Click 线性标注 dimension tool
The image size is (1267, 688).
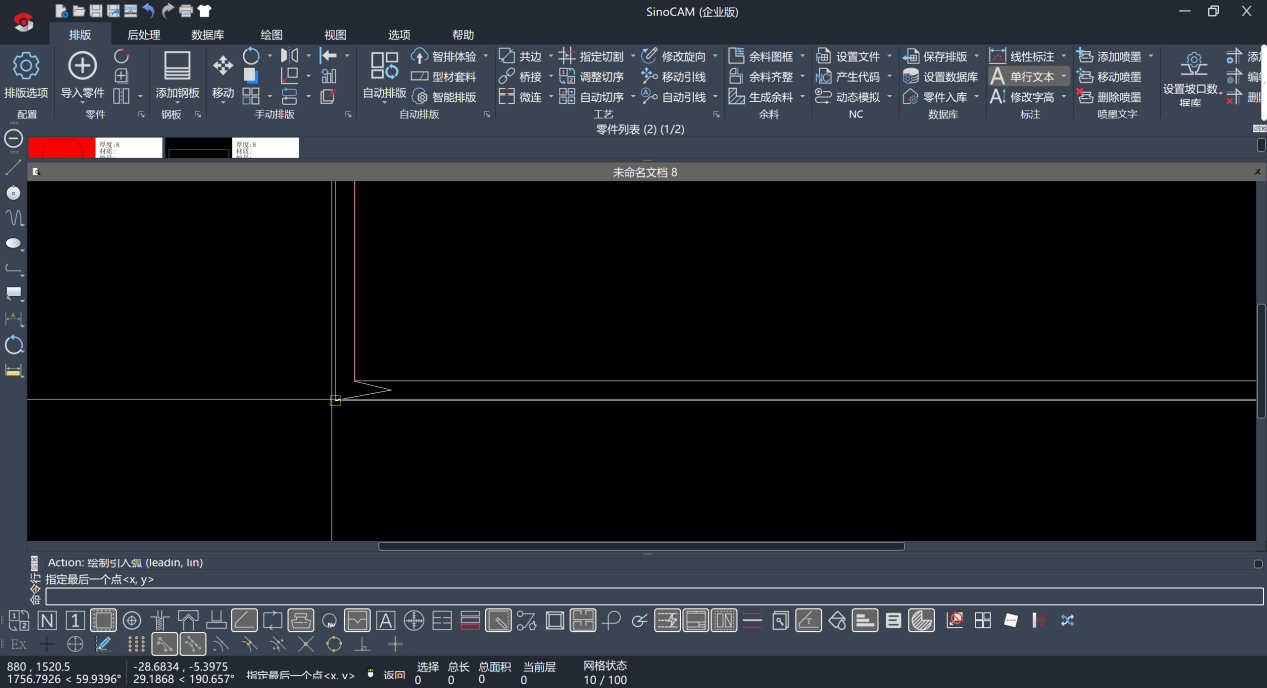point(1022,57)
